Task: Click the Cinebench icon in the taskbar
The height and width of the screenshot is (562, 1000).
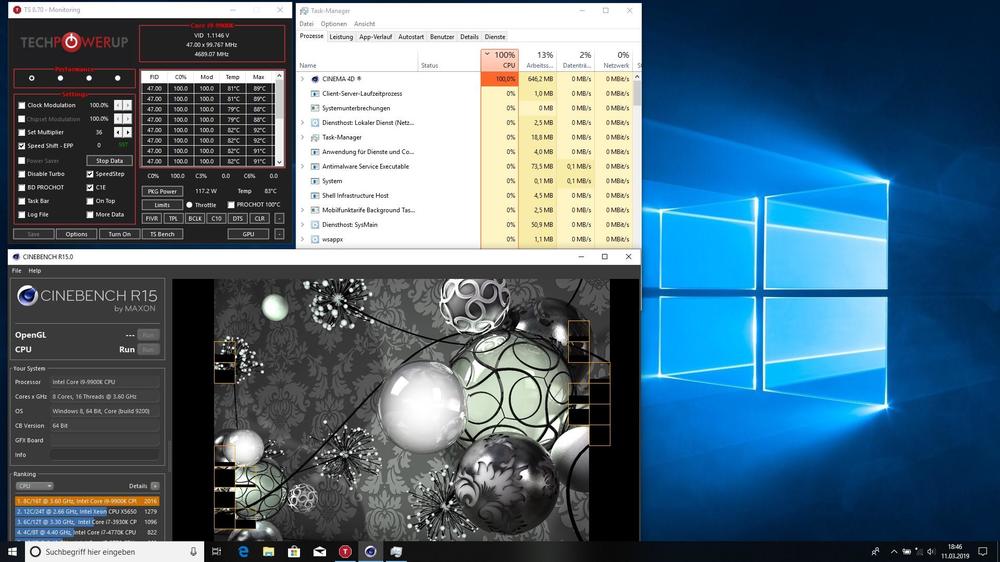Action: (371, 551)
